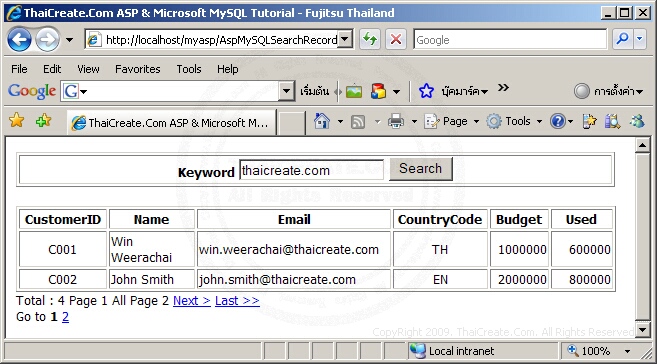Click Add to Favorites star-plus icon
657x364 pixels.
(43, 121)
